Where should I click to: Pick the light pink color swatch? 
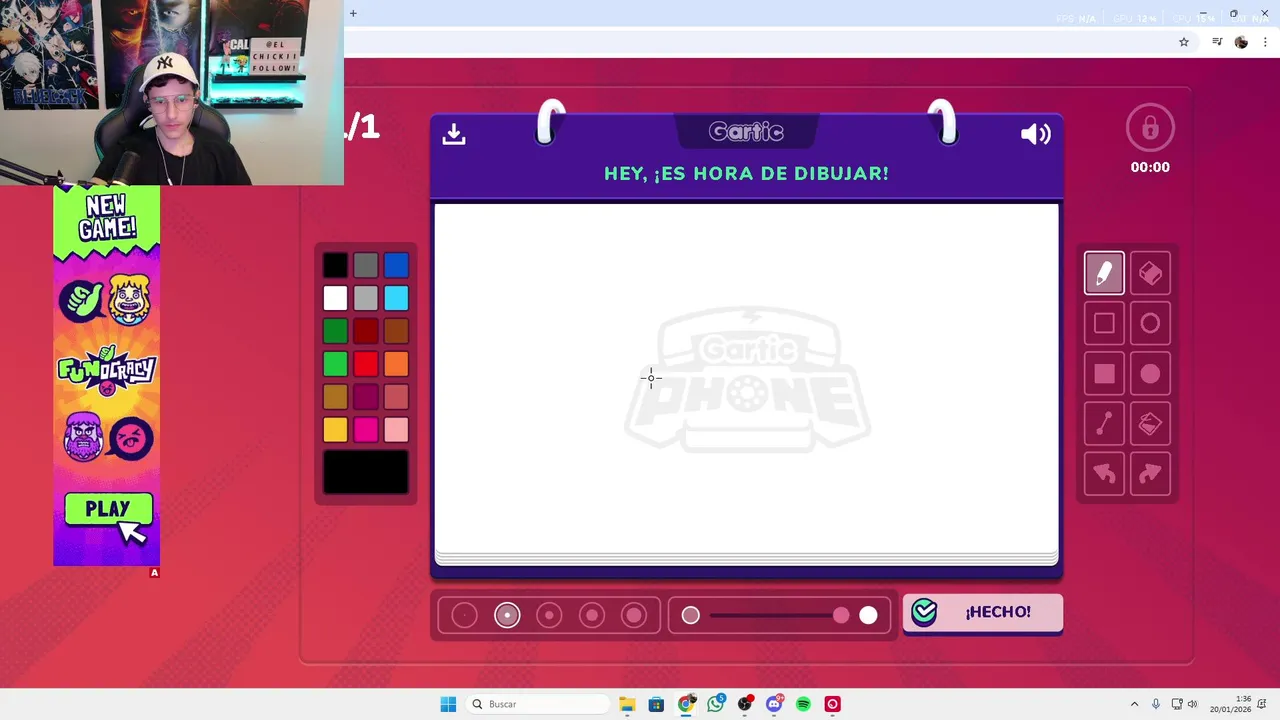tap(396, 430)
